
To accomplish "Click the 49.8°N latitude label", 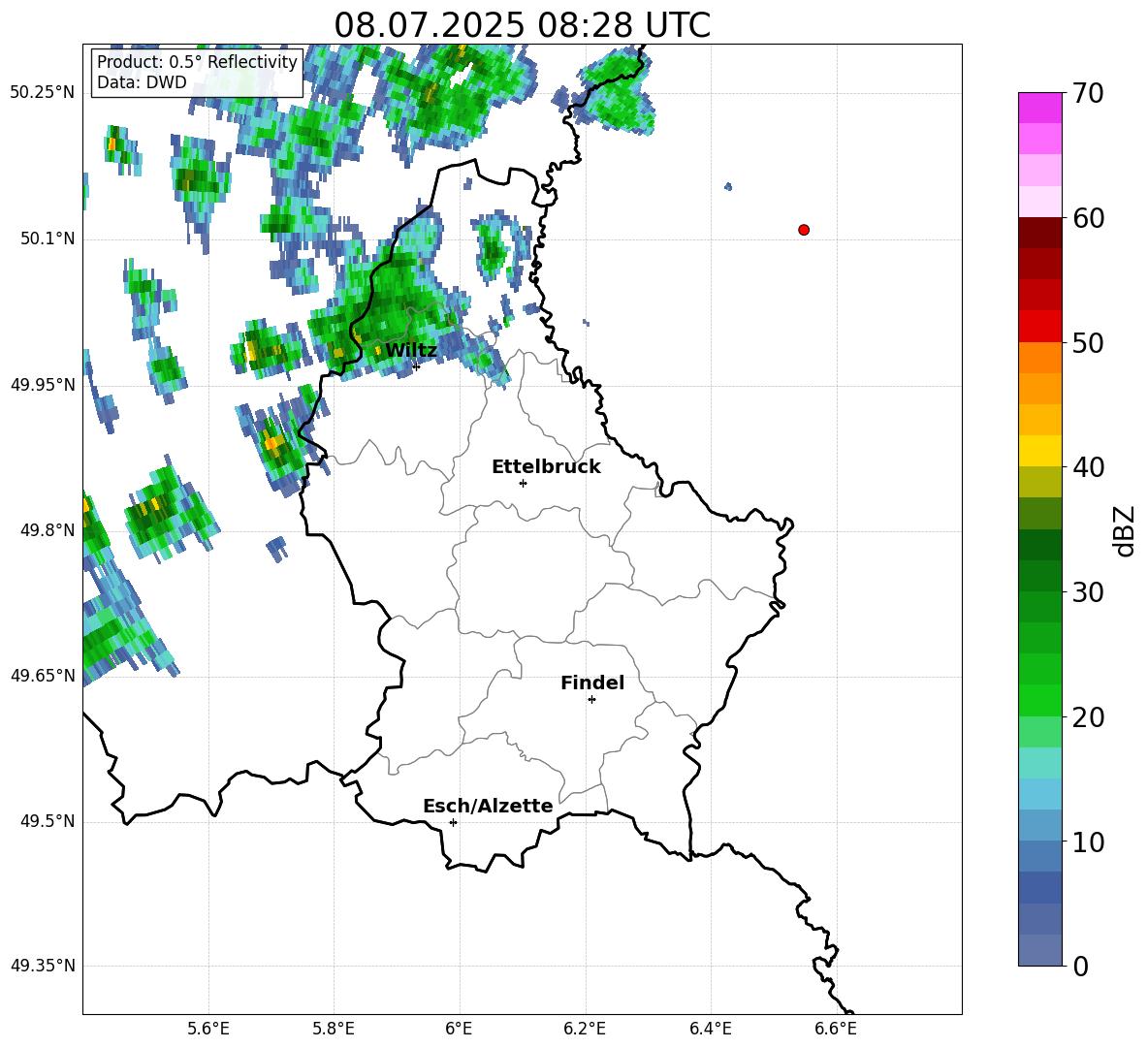I will pos(48,530).
